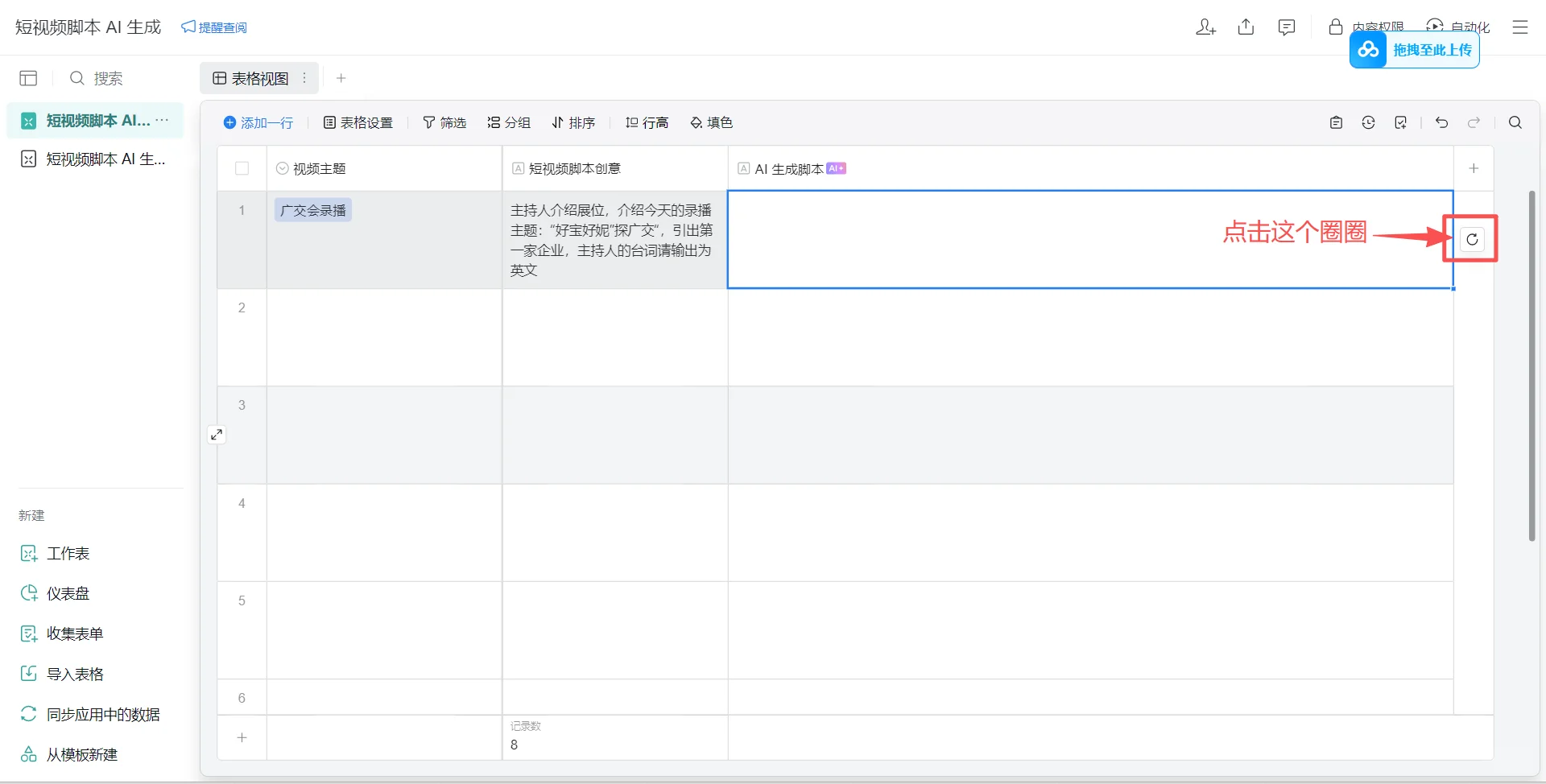
Task: Select row number 1
Action: 242,210
